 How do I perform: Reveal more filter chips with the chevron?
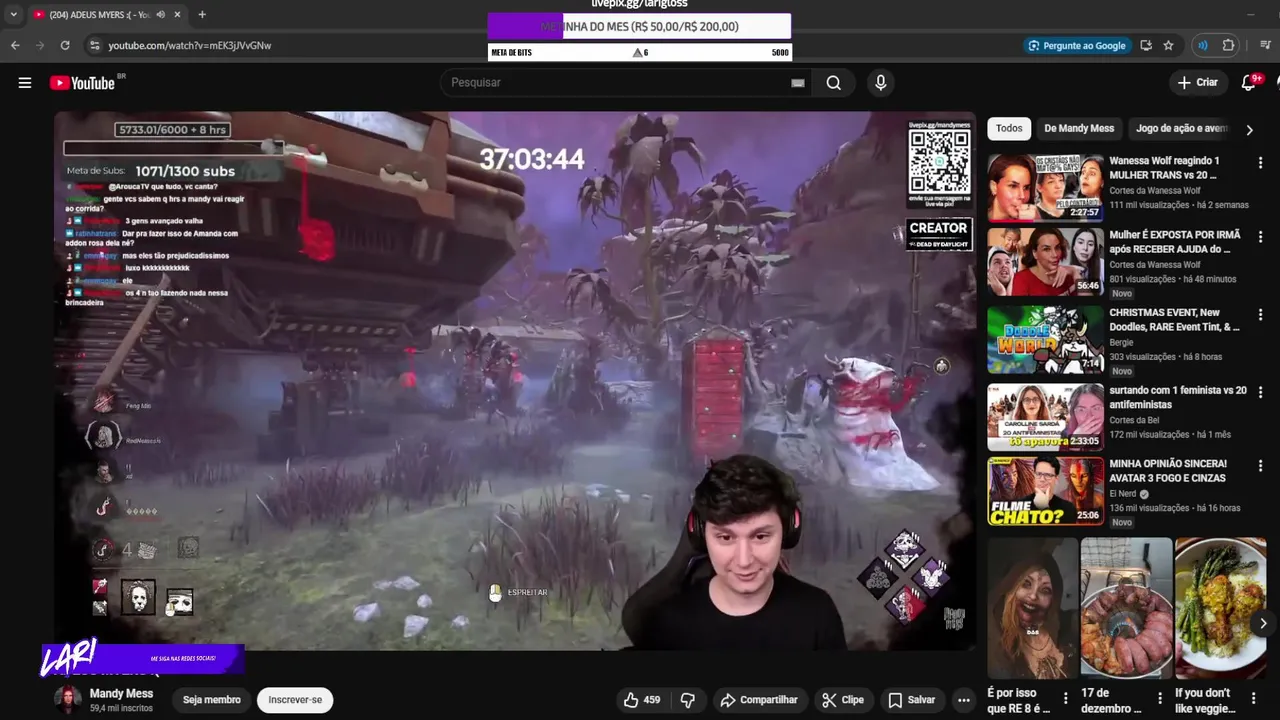(x=1249, y=129)
